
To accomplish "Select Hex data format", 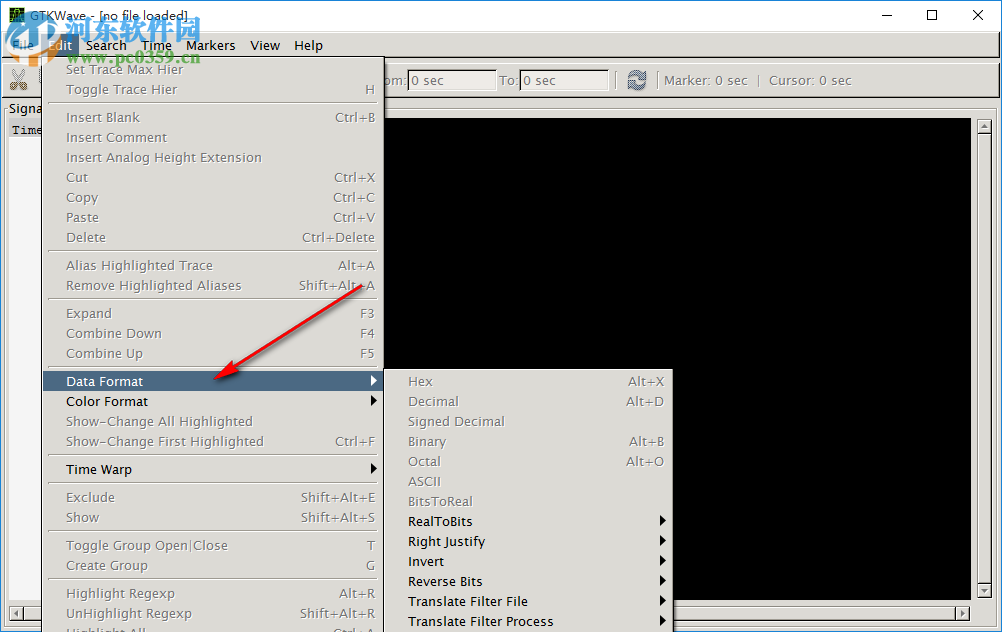I will (x=528, y=382).
